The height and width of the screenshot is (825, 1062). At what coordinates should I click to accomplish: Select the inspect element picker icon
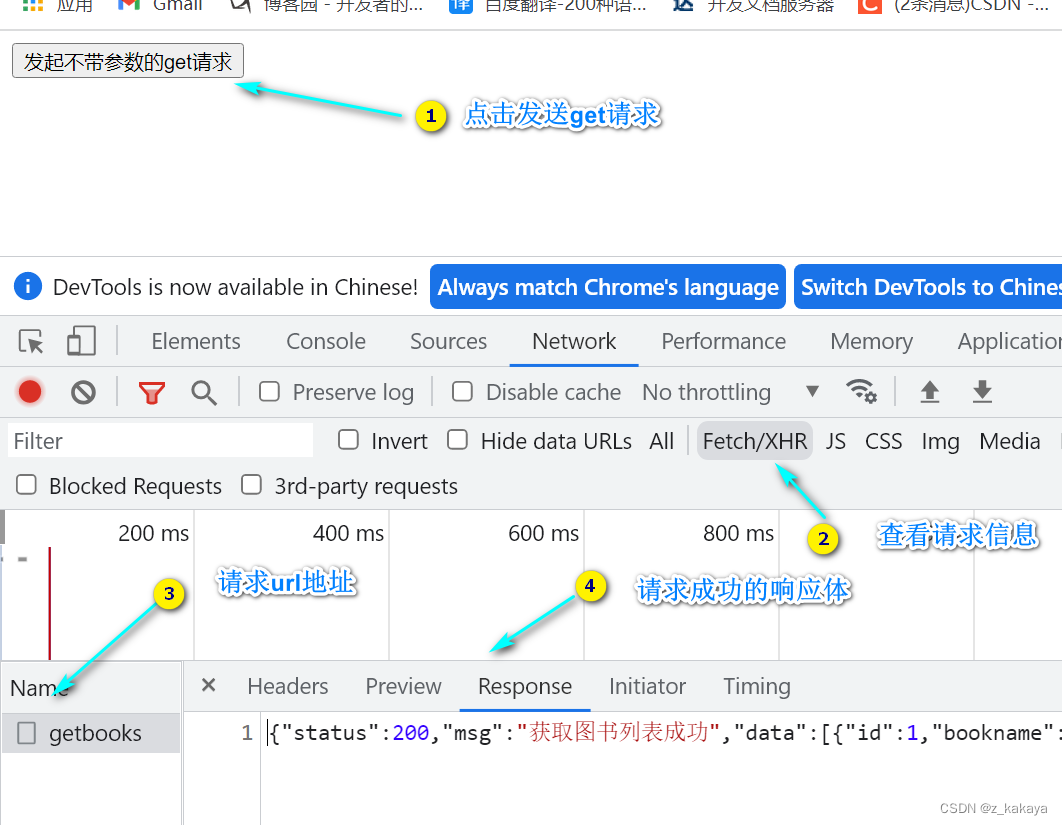[31, 341]
